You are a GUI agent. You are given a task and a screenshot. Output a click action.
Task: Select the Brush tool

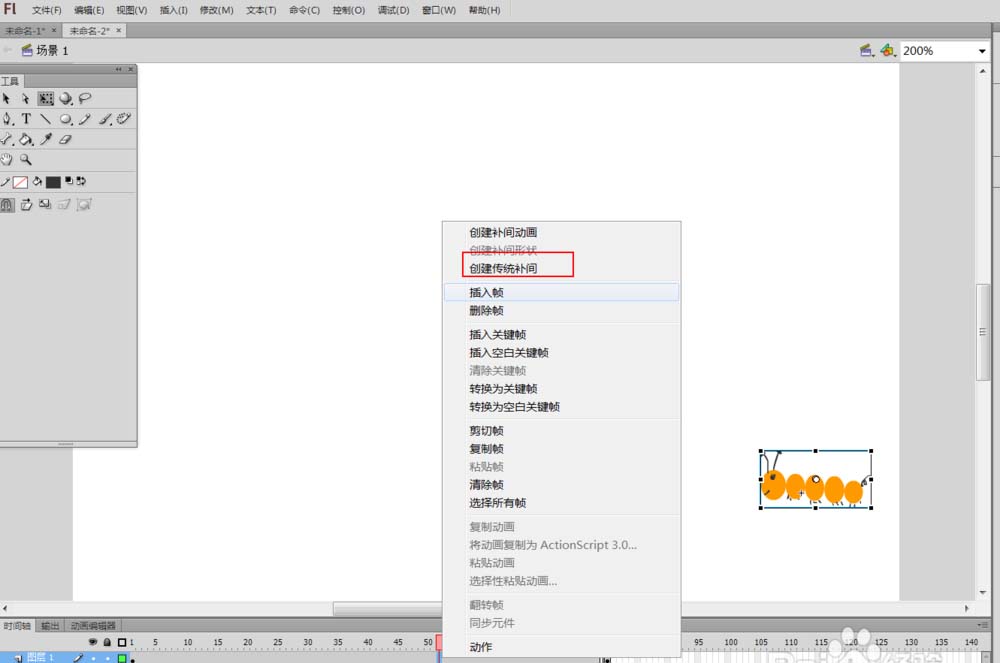coord(105,119)
